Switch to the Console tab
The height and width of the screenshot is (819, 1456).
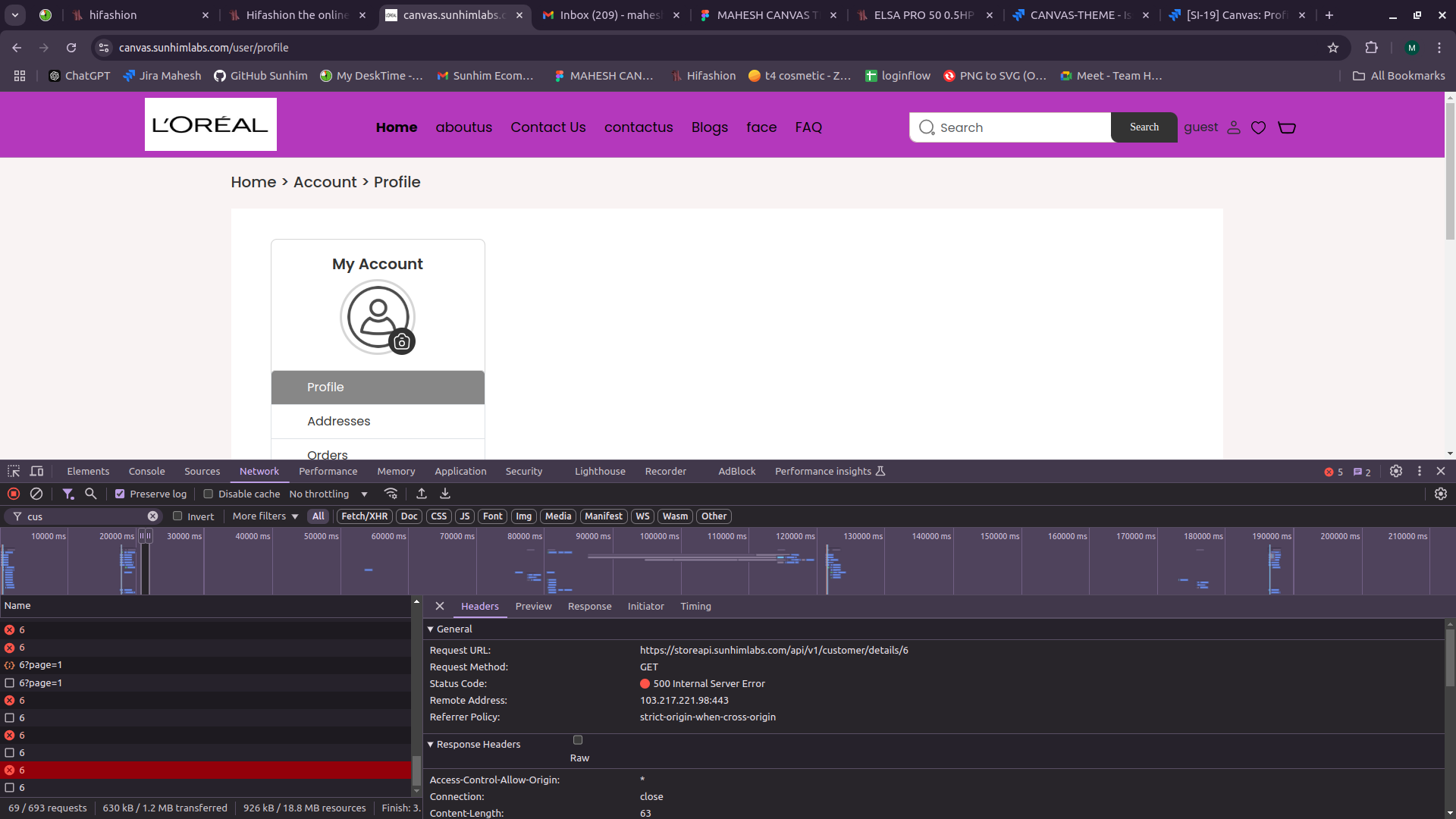pyautogui.click(x=146, y=471)
